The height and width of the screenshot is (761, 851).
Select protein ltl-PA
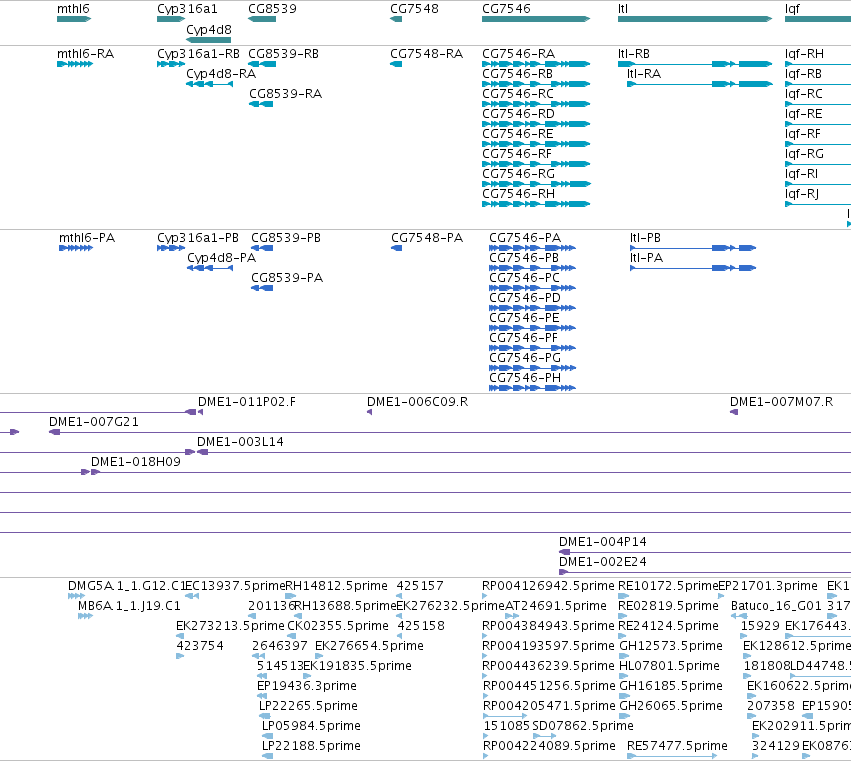pyautogui.click(x=693, y=268)
